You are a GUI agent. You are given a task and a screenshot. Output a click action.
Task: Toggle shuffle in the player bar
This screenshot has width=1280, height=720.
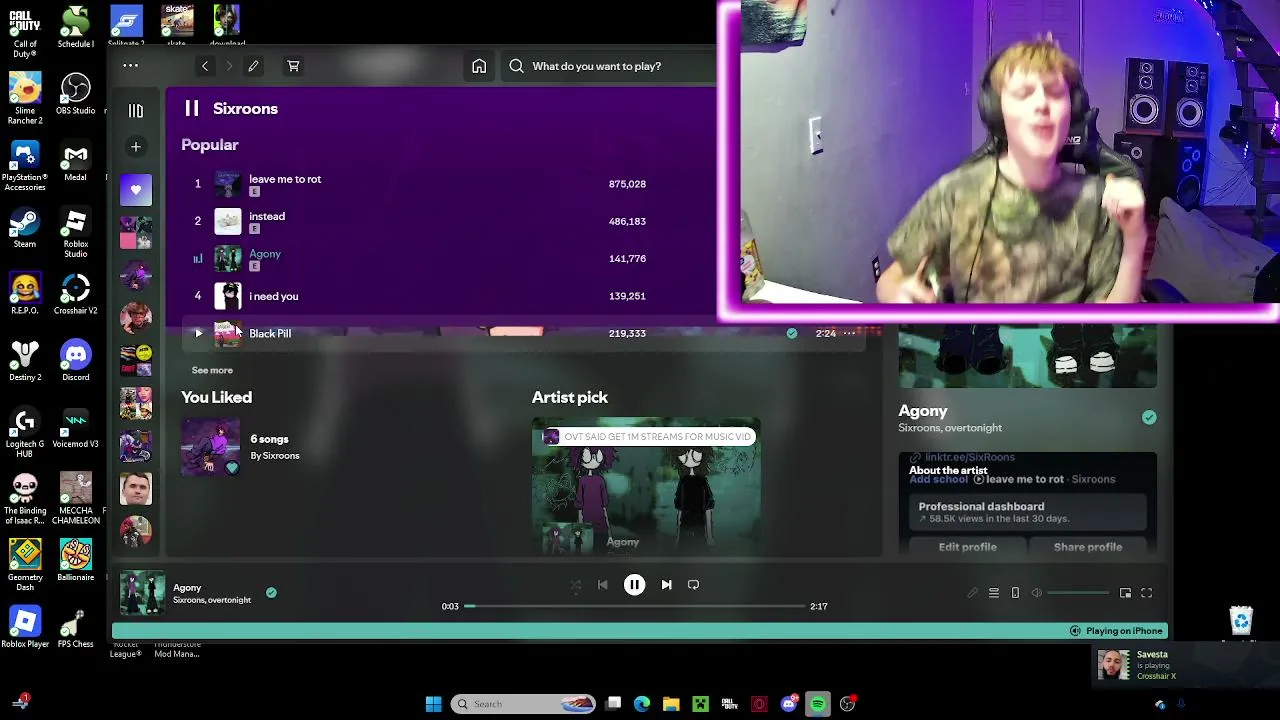[x=575, y=585]
